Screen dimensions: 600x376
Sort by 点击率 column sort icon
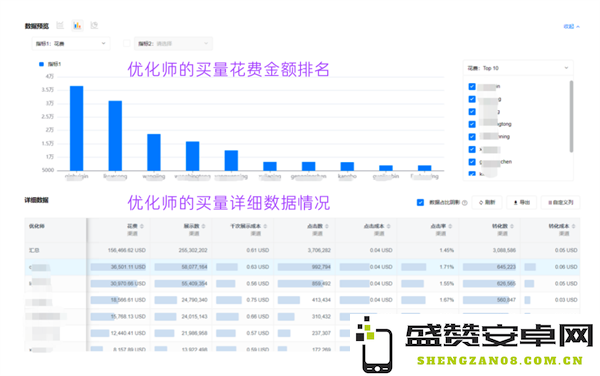click(450, 226)
